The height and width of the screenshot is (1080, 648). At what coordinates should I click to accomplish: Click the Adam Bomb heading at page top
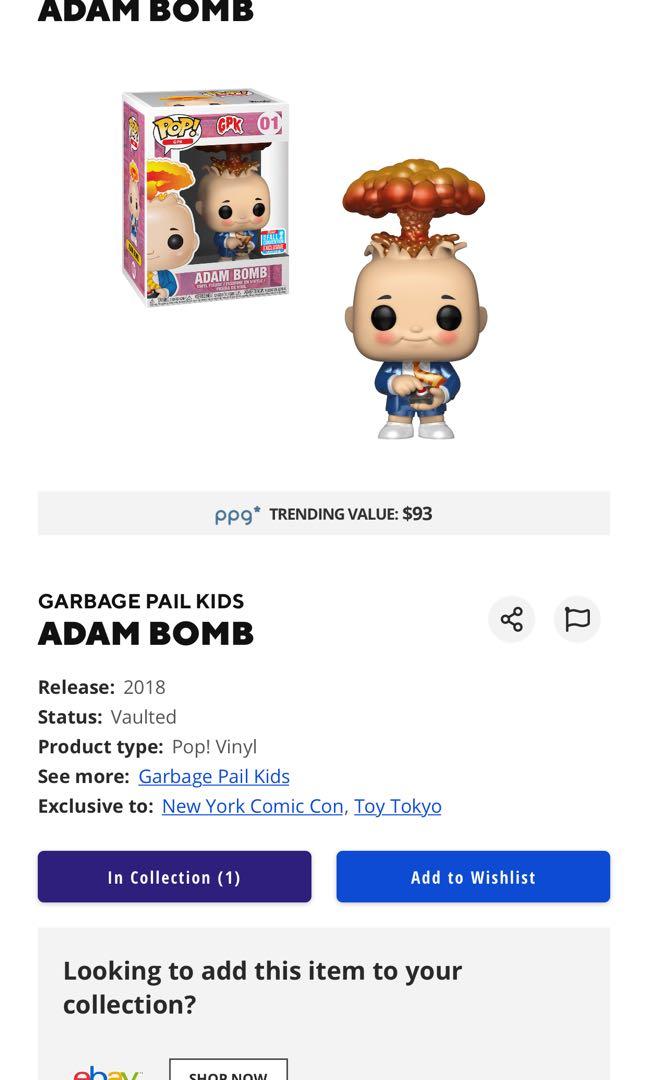coord(146,11)
